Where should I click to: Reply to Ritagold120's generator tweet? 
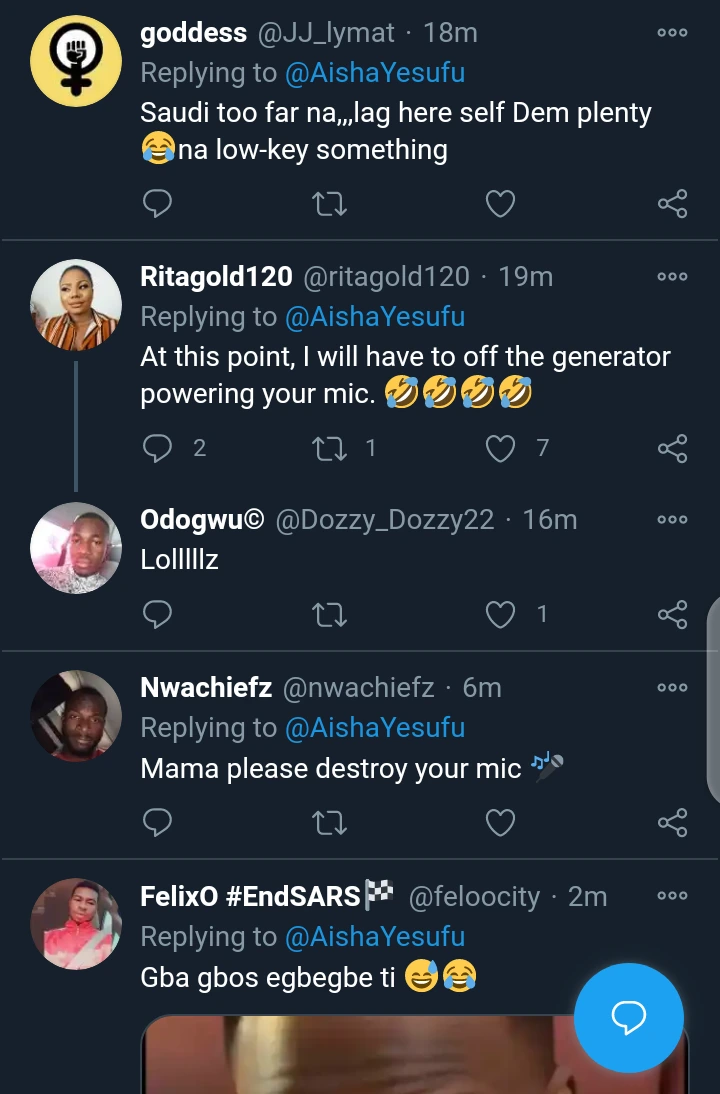click(x=158, y=448)
